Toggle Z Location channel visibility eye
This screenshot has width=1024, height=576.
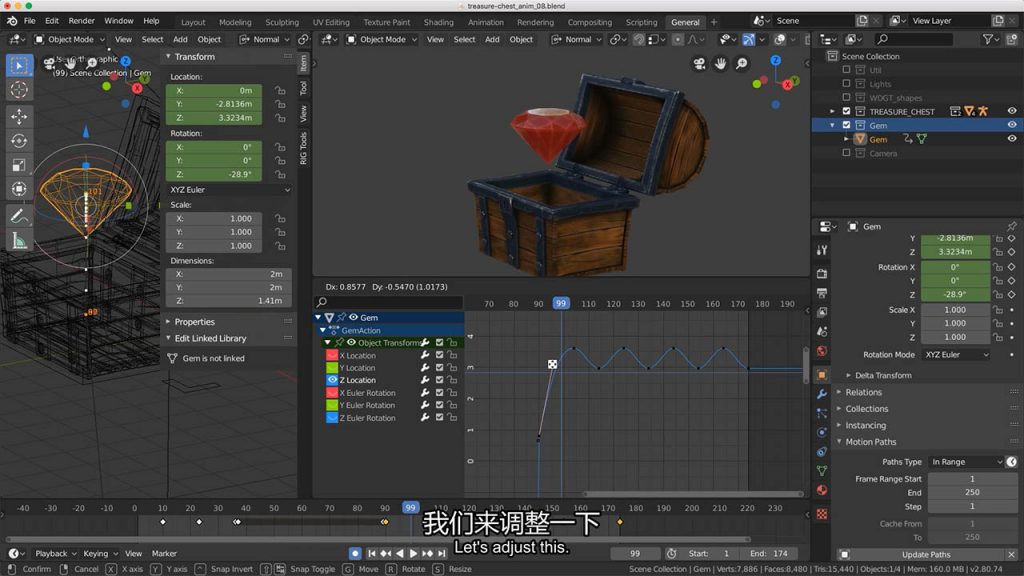pos(332,379)
